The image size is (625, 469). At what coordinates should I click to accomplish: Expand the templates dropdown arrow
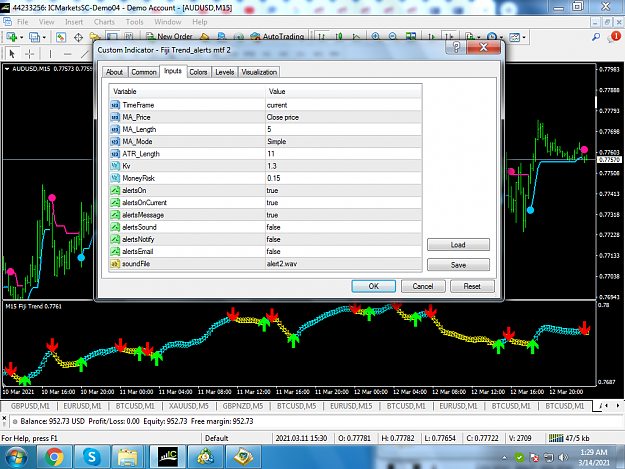point(524,37)
